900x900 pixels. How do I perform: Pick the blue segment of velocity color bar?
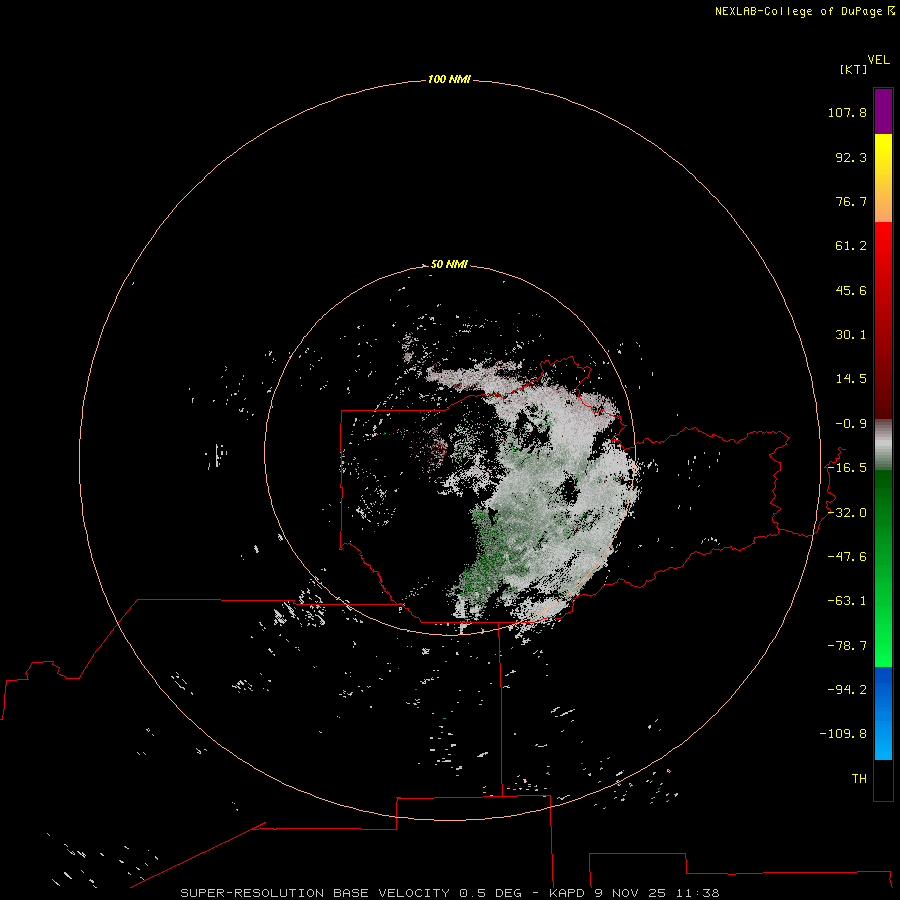[x=883, y=713]
